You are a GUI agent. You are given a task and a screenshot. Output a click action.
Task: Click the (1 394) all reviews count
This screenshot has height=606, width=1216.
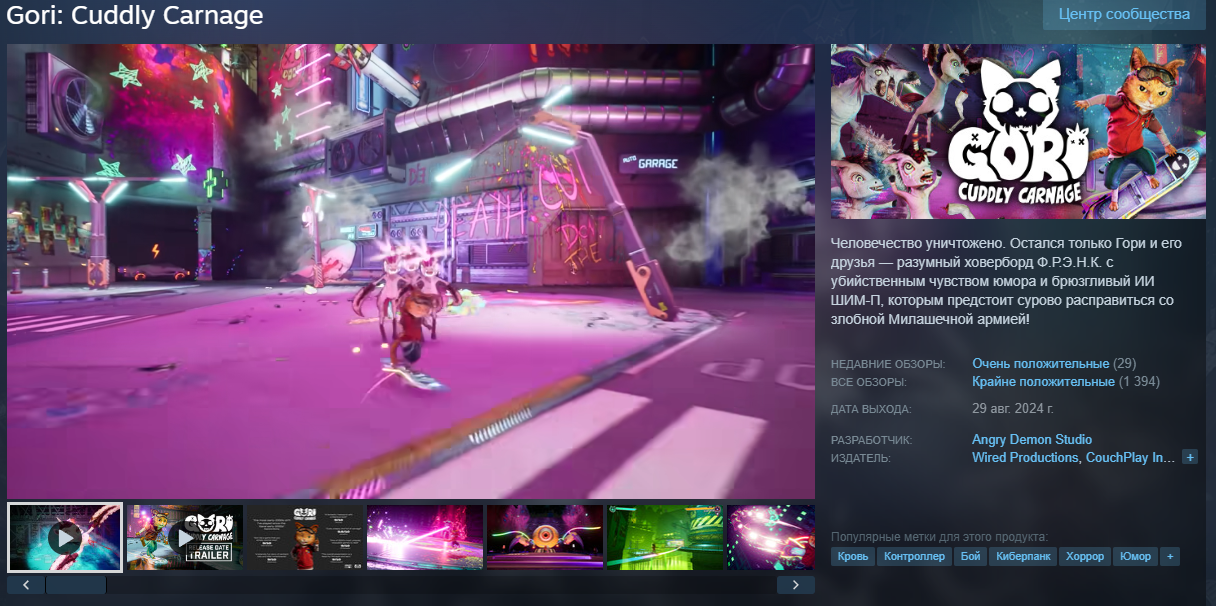tap(1139, 381)
